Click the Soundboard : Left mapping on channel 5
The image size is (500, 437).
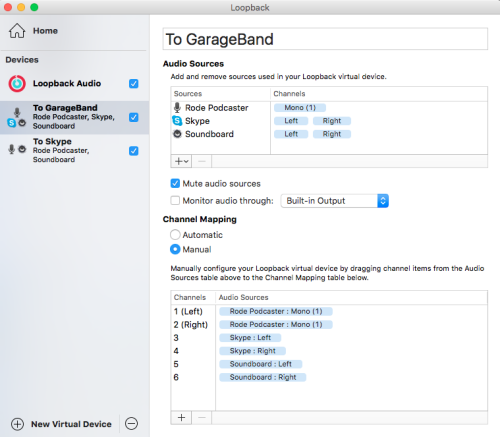click(260, 364)
